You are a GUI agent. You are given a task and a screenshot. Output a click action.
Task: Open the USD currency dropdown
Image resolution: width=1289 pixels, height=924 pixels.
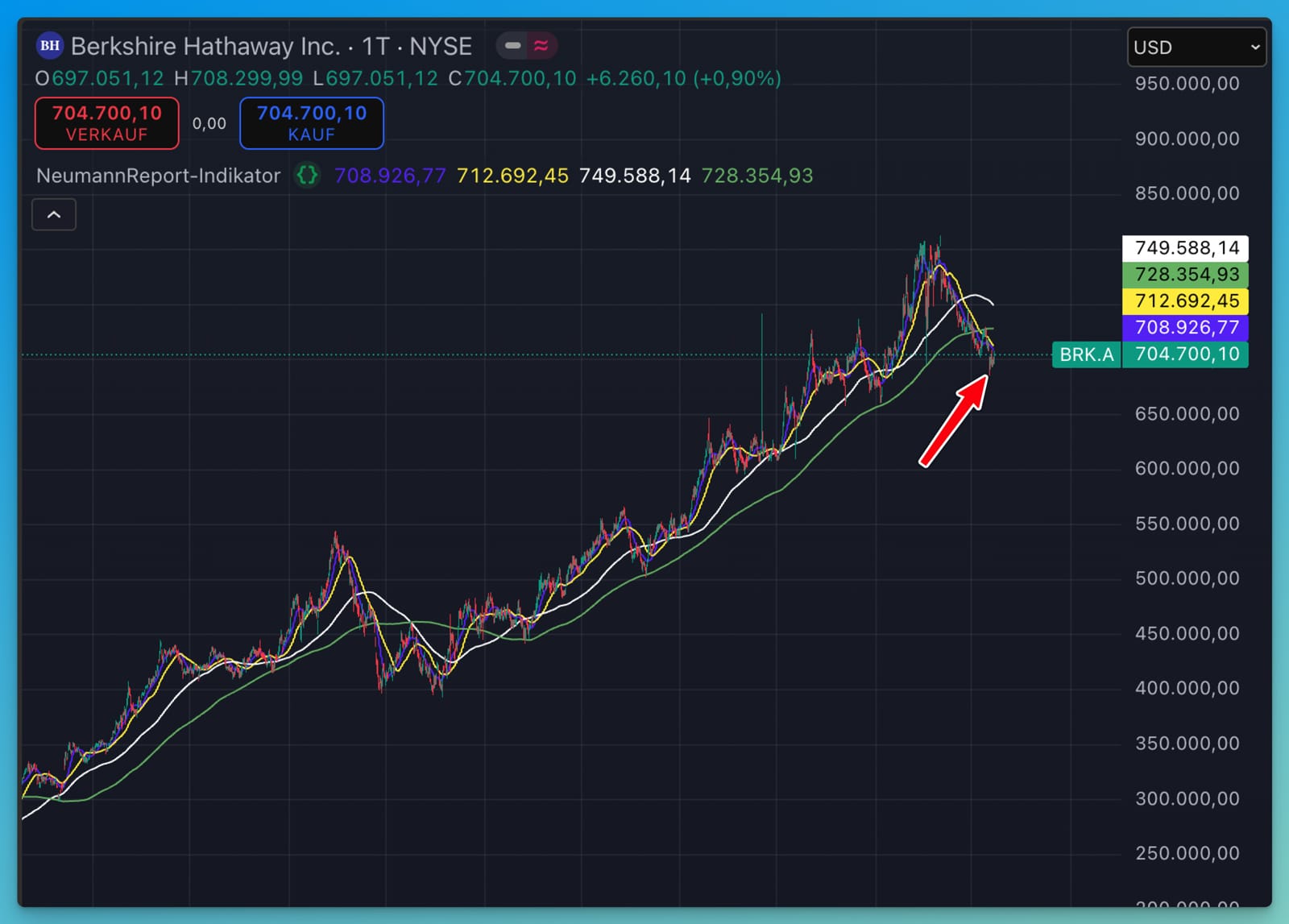pos(1196,48)
